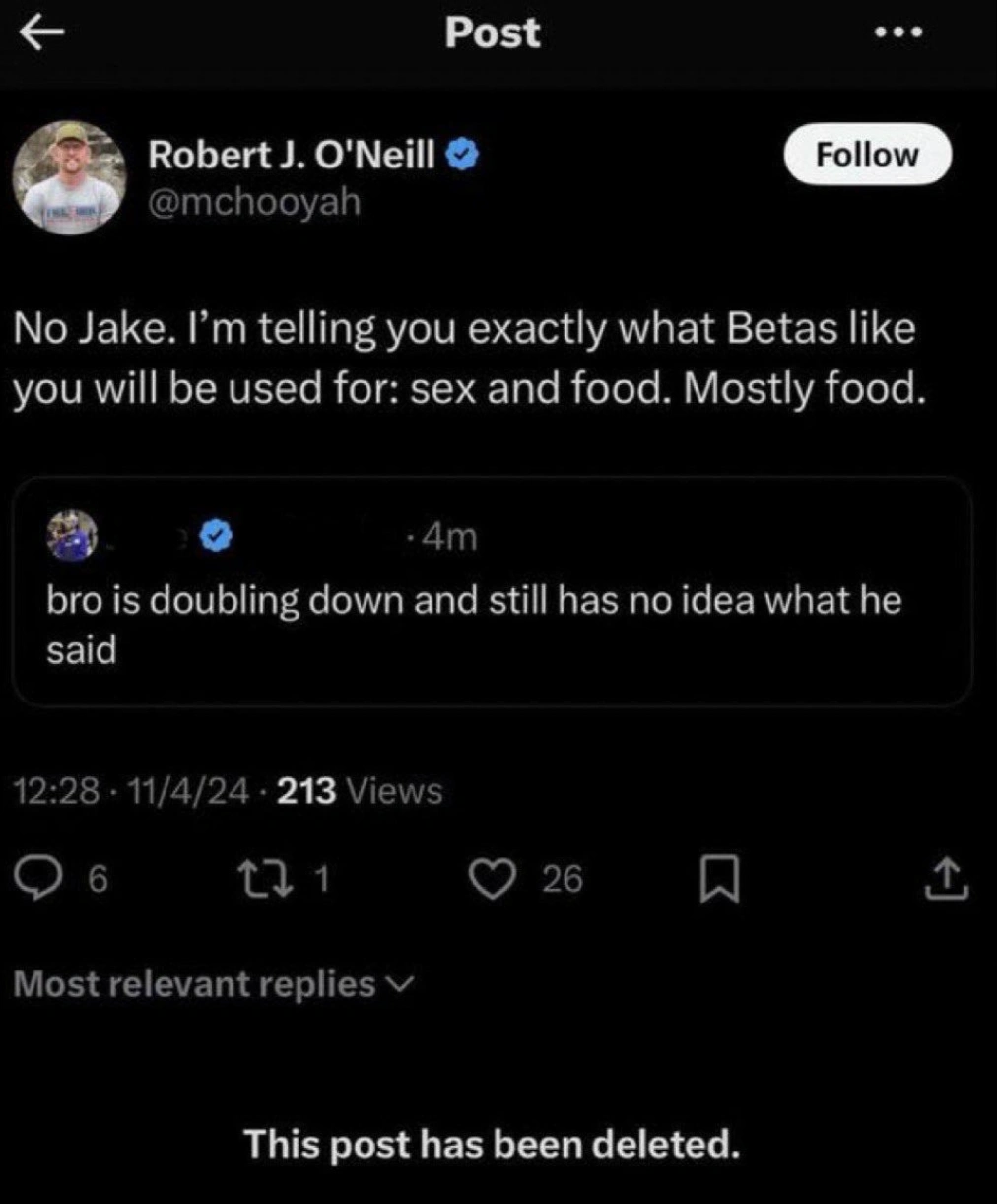Bookmark this post
Screen dimensions: 997x1204
tap(718, 879)
